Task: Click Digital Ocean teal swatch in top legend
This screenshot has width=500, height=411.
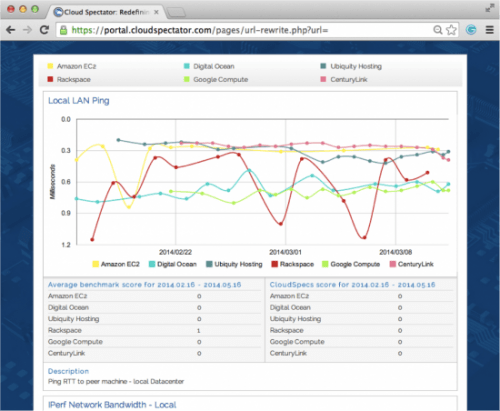Action: (x=187, y=66)
